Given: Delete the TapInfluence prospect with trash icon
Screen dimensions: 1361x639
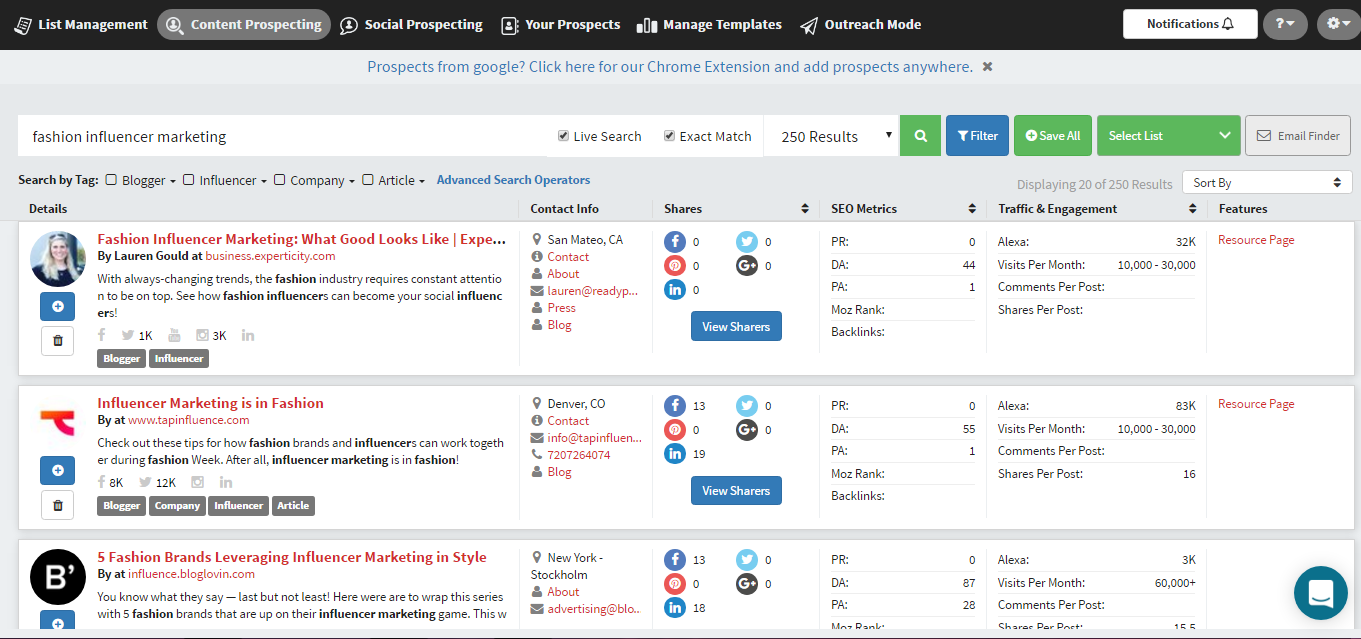Looking at the screenshot, I should [x=57, y=505].
